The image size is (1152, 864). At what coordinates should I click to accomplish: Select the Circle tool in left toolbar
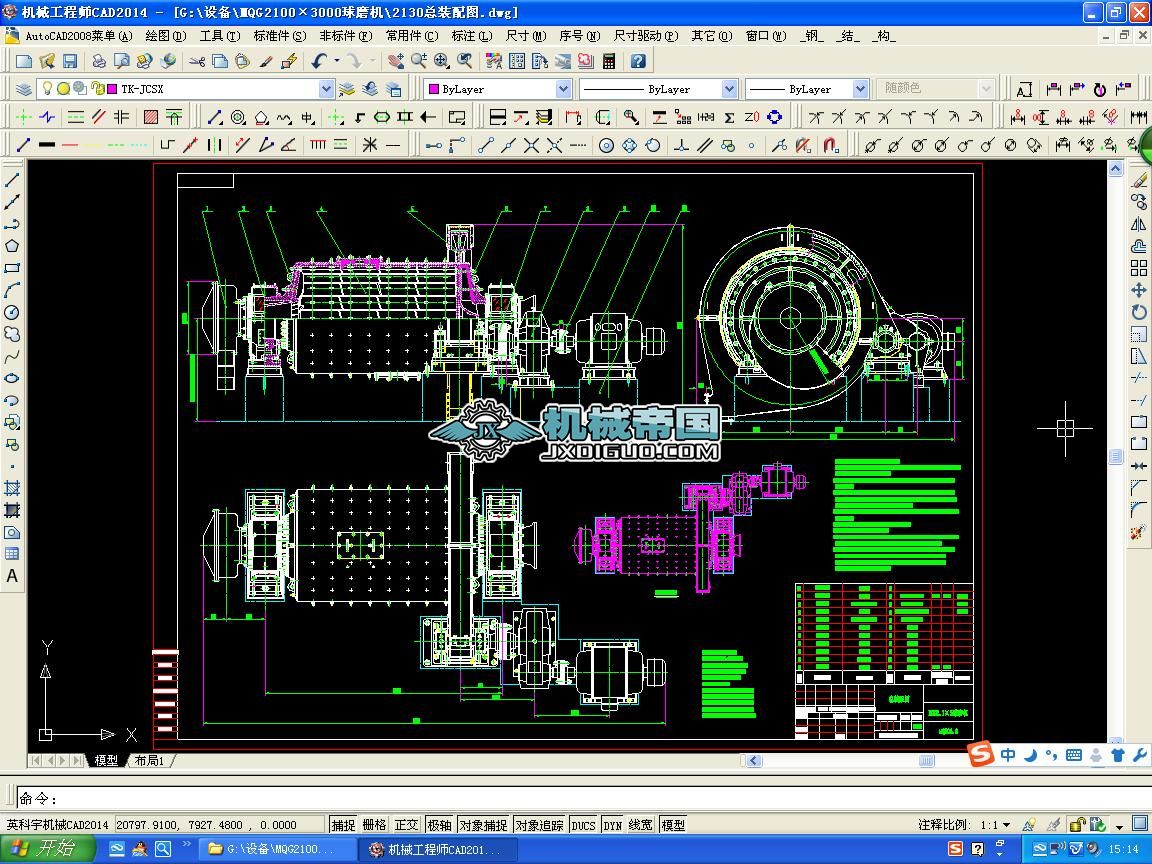pyautogui.click(x=12, y=312)
